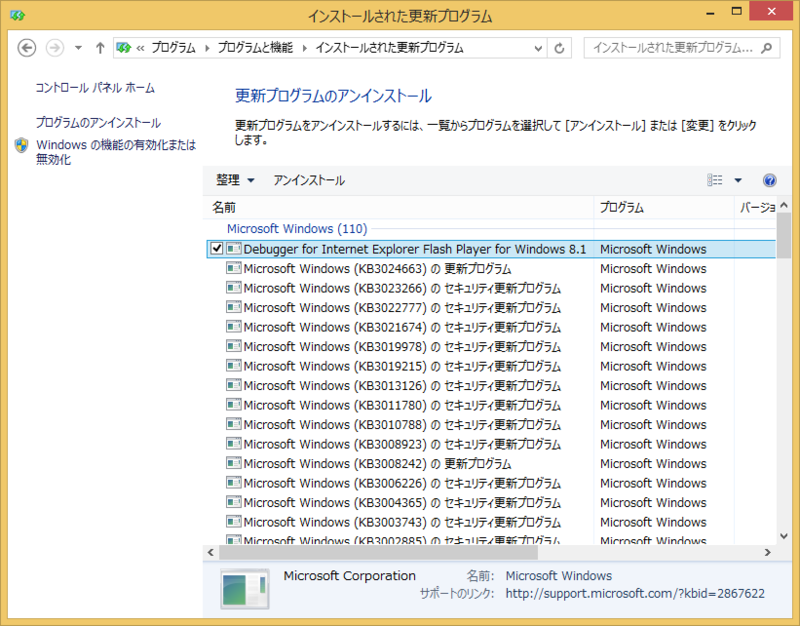The image size is (800, 626).
Task: Click the icon of KB3006226 update
Action: point(234,483)
